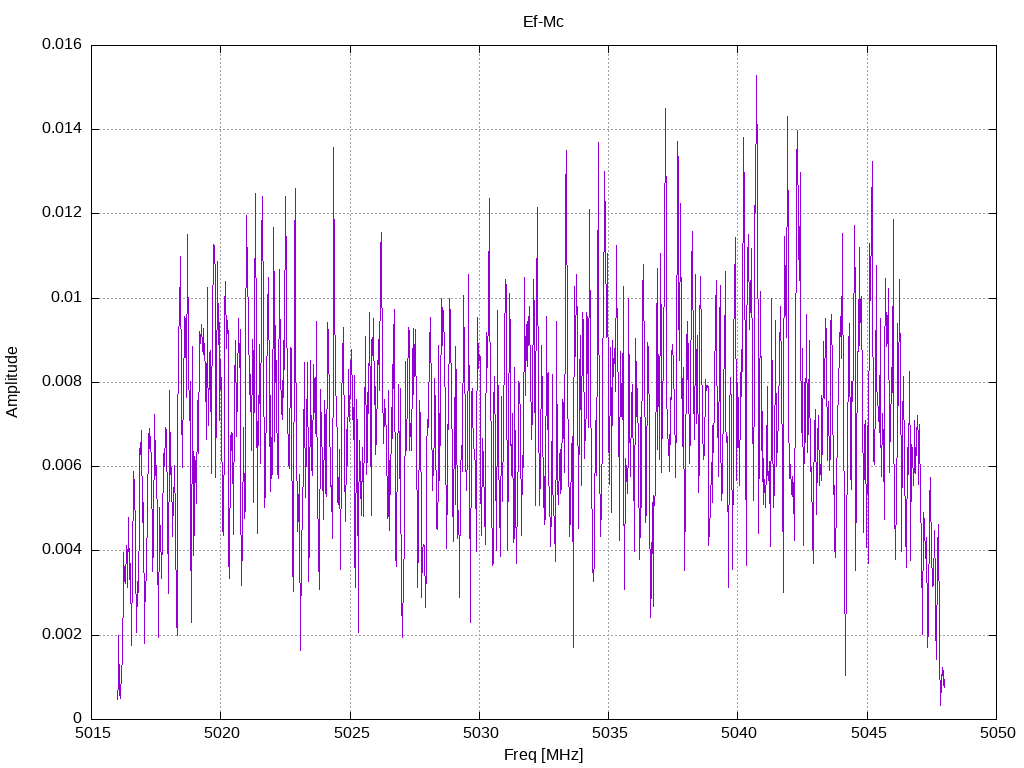Image resolution: width=1024 pixels, height=768 pixels.
Task: Click the x-axis tick label 5015
Action: tap(92, 733)
